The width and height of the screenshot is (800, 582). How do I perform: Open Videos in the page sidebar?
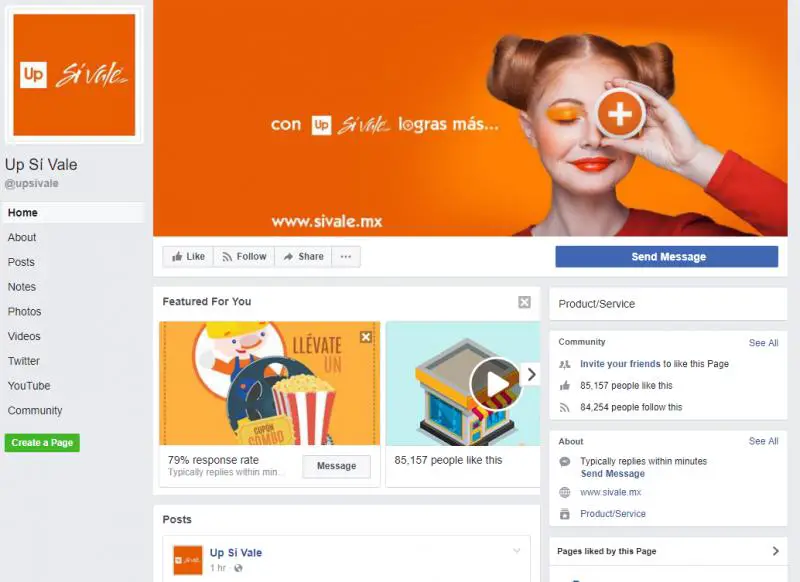click(24, 336)
